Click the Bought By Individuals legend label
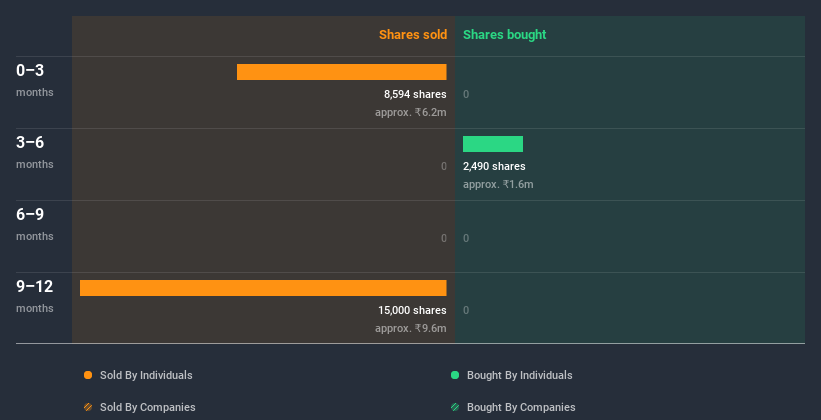This screenshot has height=420, width=821. 519,375
